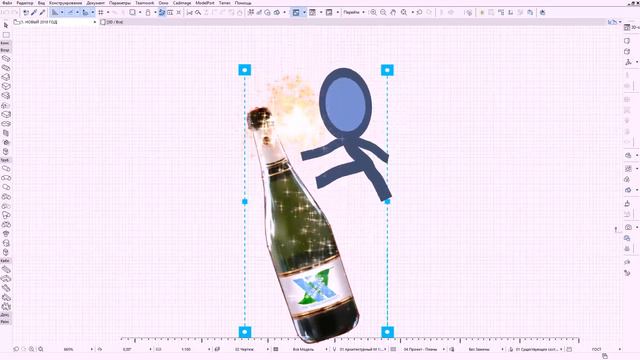
Task: Click the Zoom In magnifier icon
Action: 373,13
